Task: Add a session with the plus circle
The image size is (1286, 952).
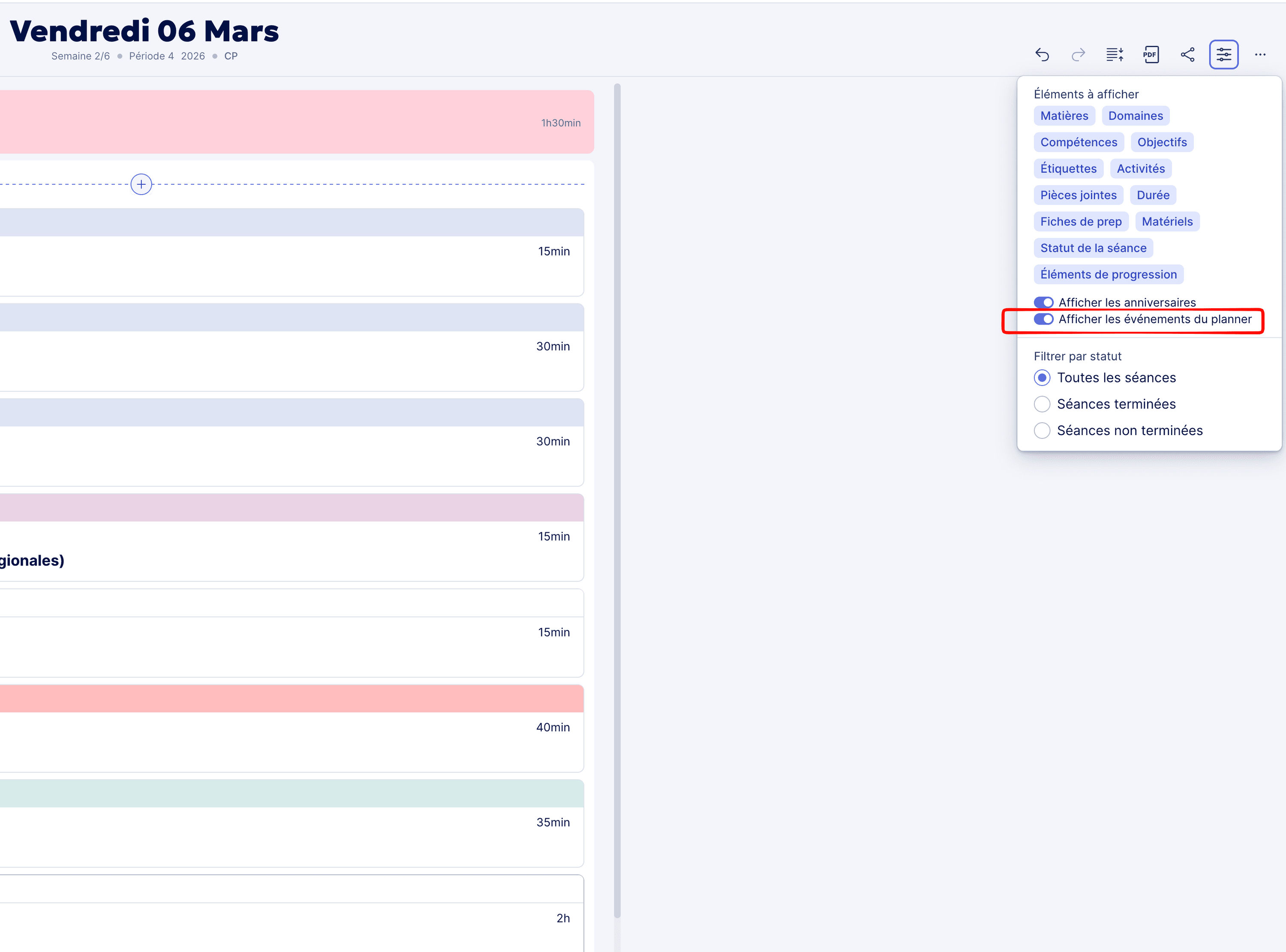Action: coord(141,184)
